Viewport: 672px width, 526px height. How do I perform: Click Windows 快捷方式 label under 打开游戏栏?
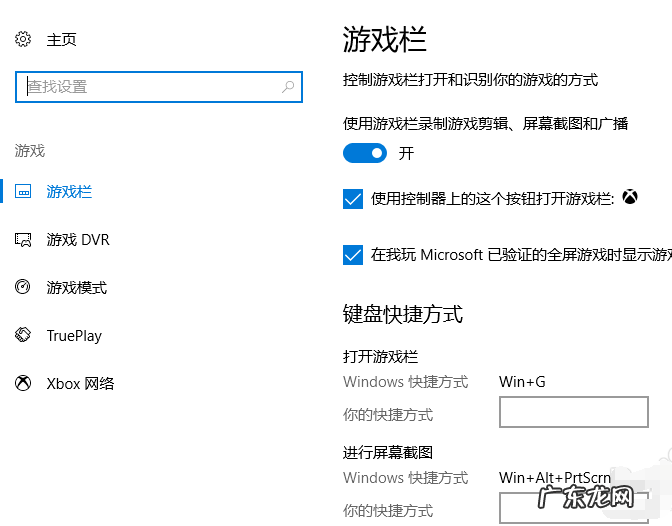coord(405,382)
